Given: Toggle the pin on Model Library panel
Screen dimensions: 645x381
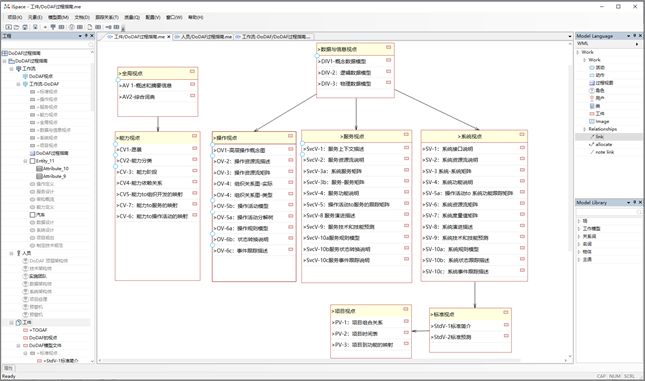Looking at the screenshot, I should pyautogui.click(x=635, y=202).
